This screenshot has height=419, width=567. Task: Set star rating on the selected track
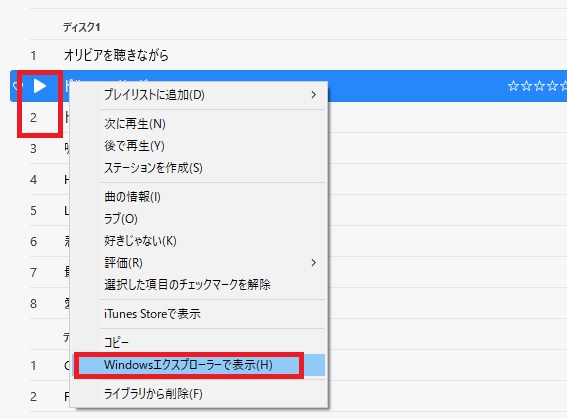pos(537,86)
